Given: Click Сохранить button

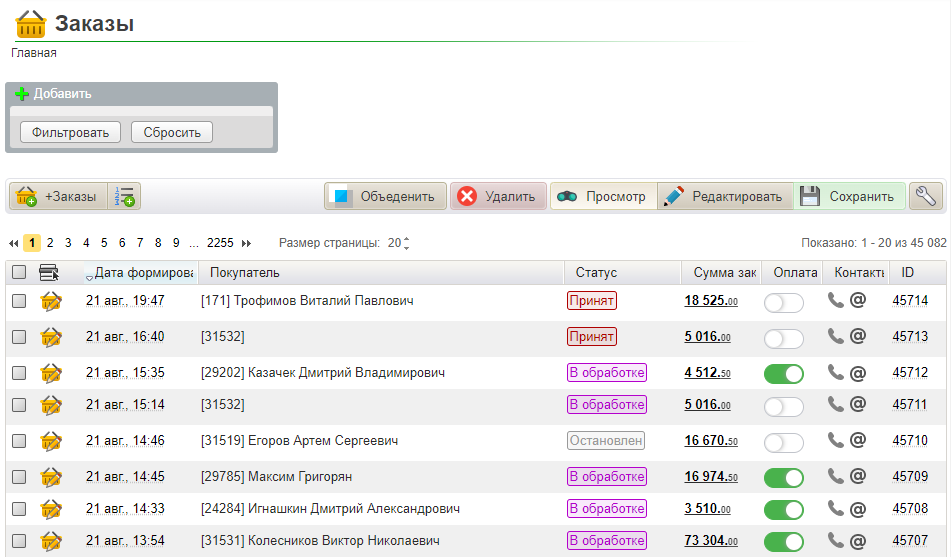Looking at the screenshot, I should click(850, 196).
